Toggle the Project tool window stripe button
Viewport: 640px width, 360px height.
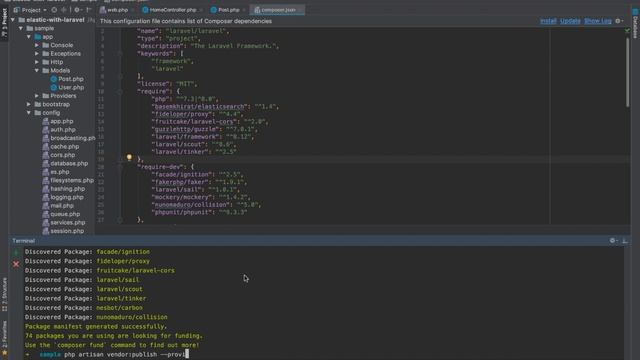click(x=4, y=23)
